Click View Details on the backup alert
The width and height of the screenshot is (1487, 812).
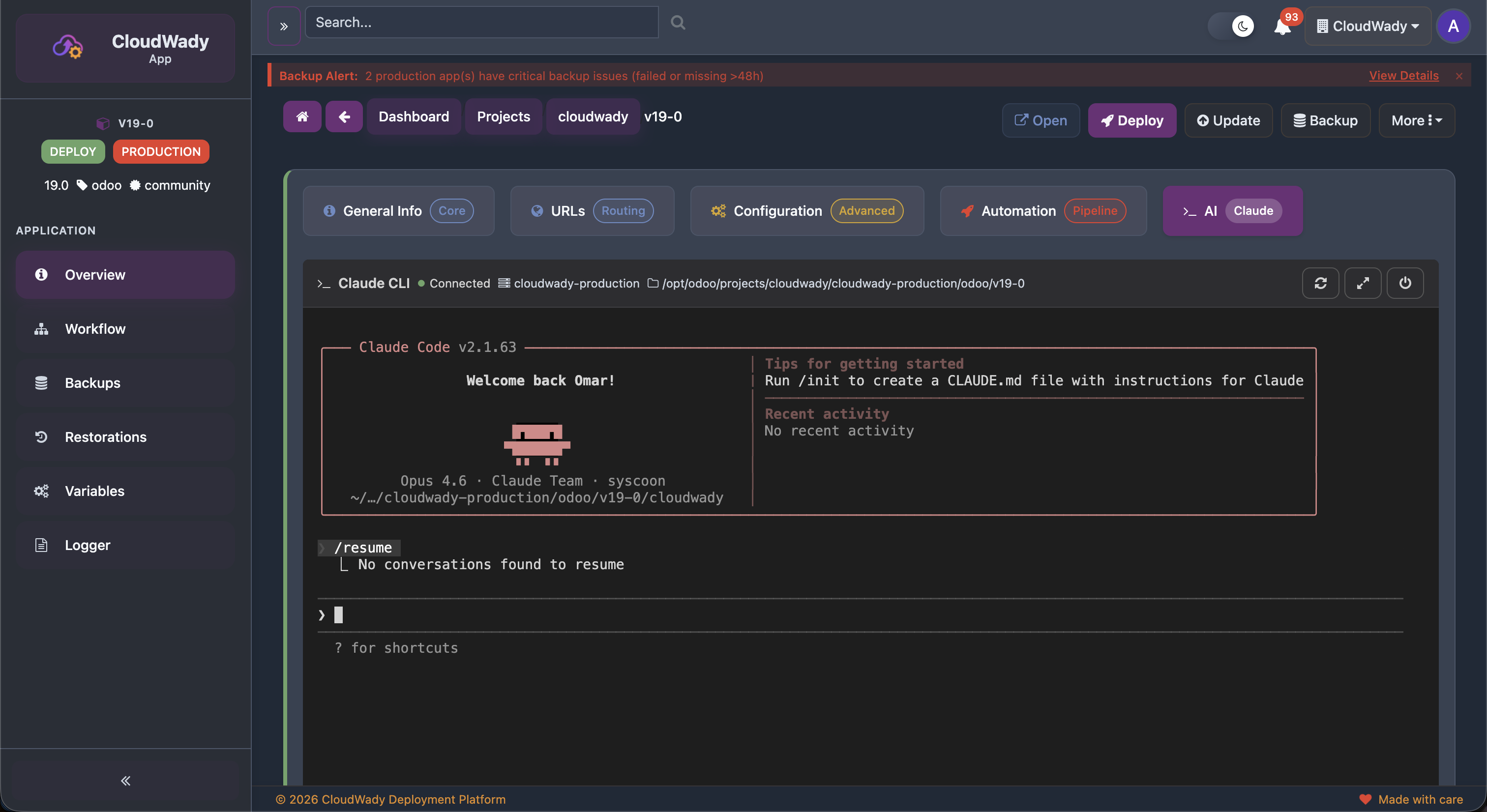[x=1403, y=75]
